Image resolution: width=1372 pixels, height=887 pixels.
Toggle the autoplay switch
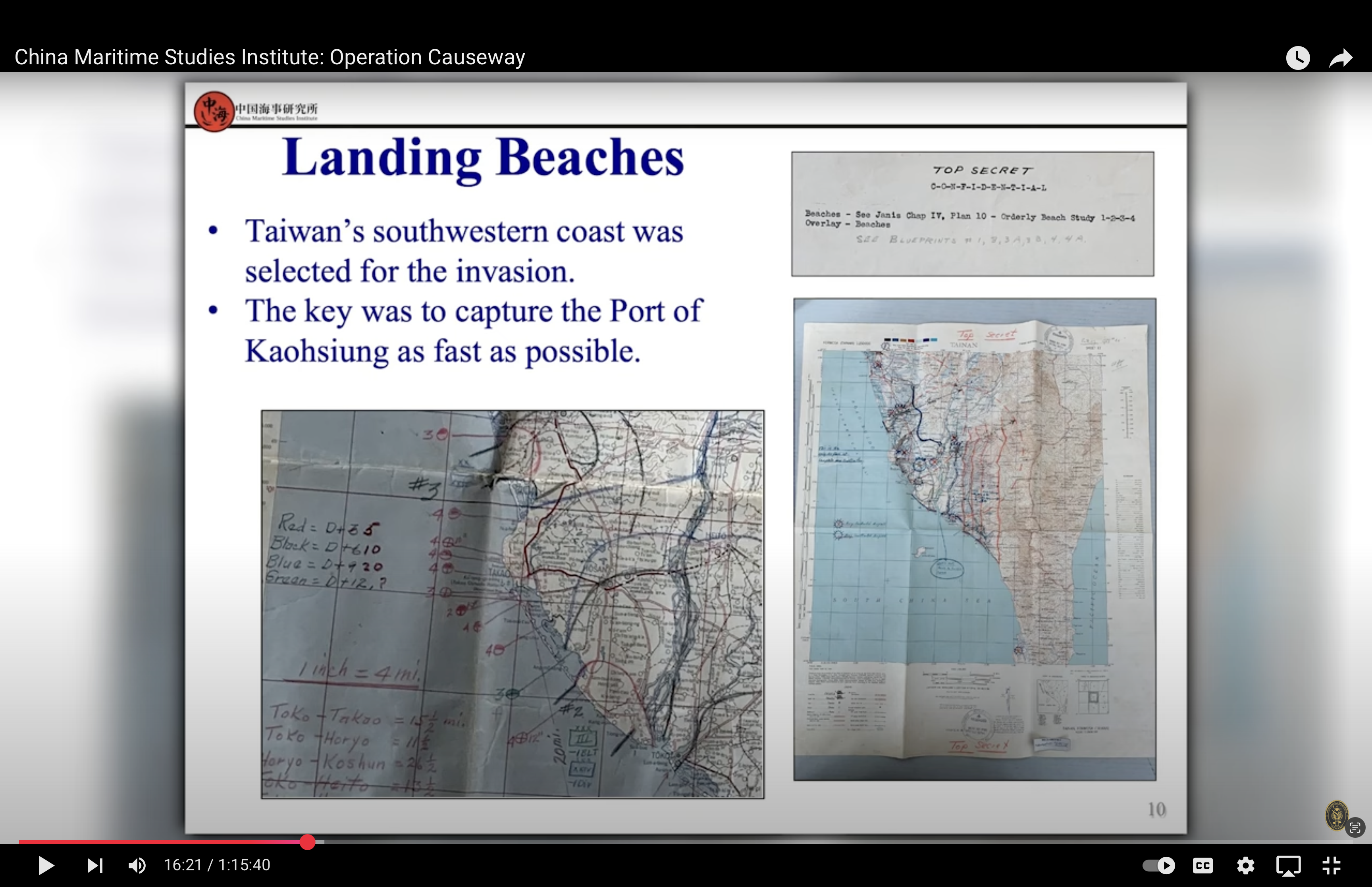click(1158, 865)
